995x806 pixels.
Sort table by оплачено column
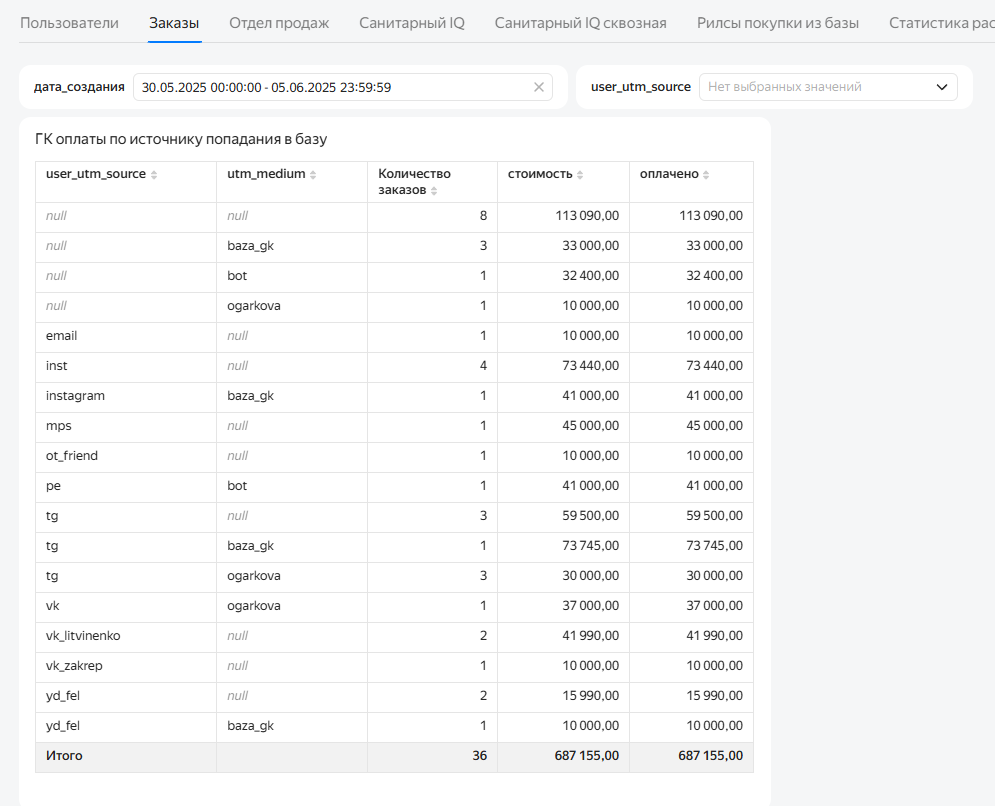tap(706, 175)
